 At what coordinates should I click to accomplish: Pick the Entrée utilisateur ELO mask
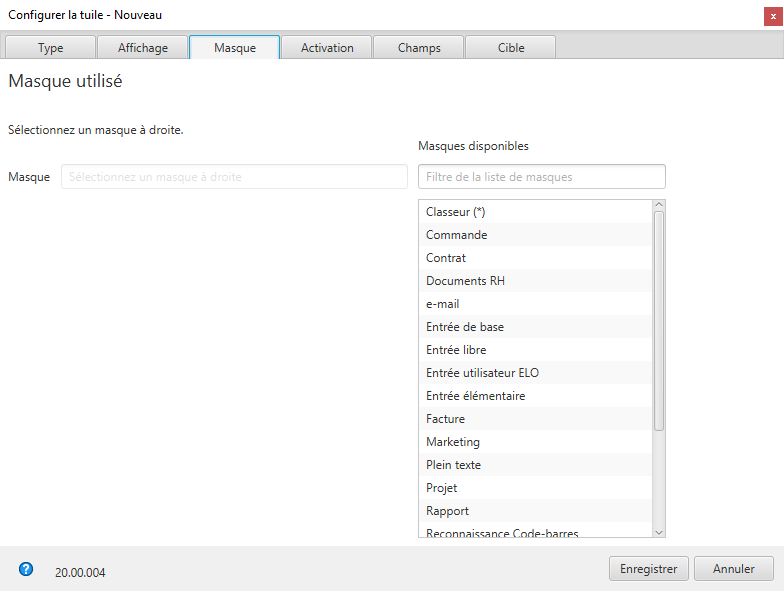point(536,372)
